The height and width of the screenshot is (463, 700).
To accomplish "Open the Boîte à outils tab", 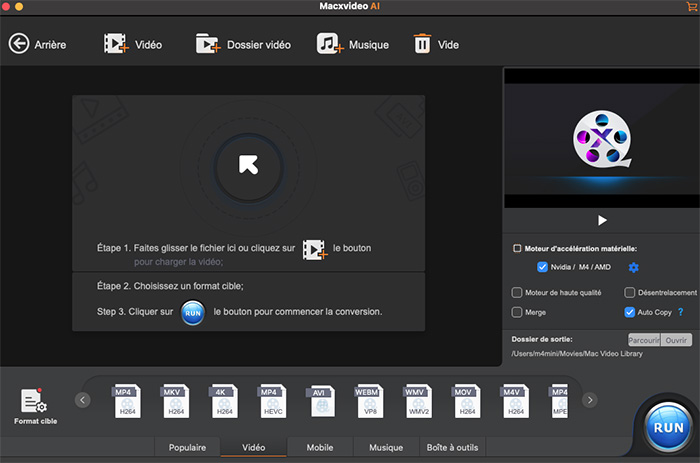I will [452, 447].
